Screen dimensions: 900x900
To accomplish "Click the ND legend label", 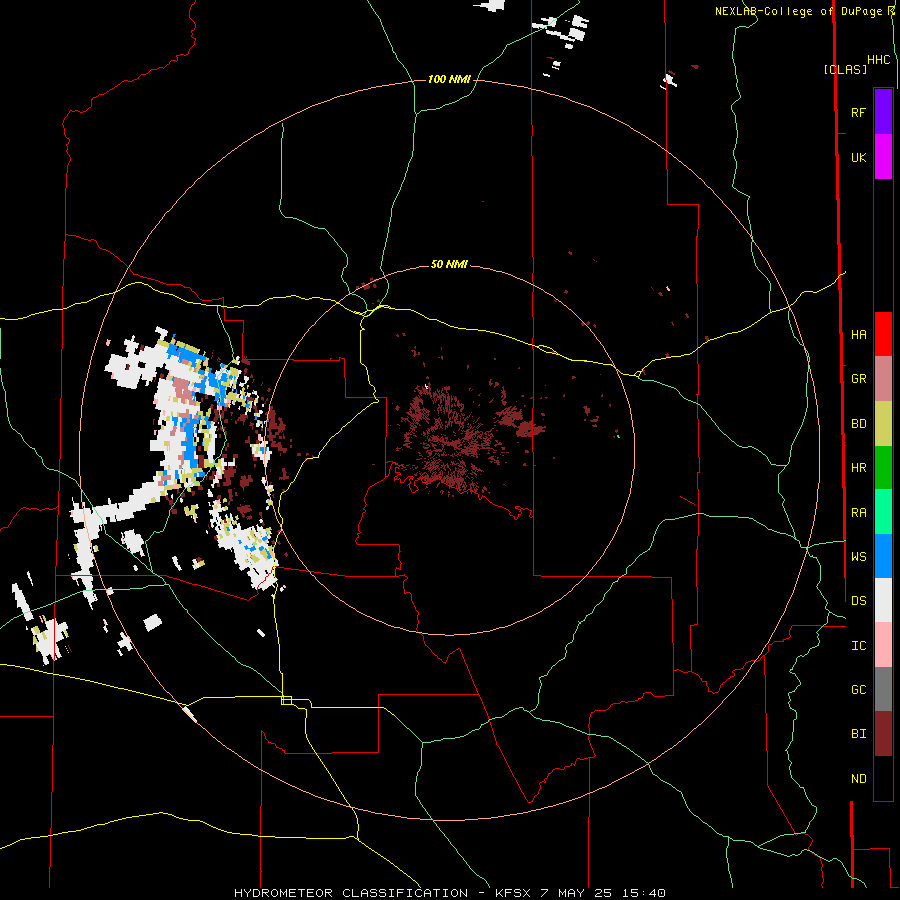I will [x=858, y=779].
